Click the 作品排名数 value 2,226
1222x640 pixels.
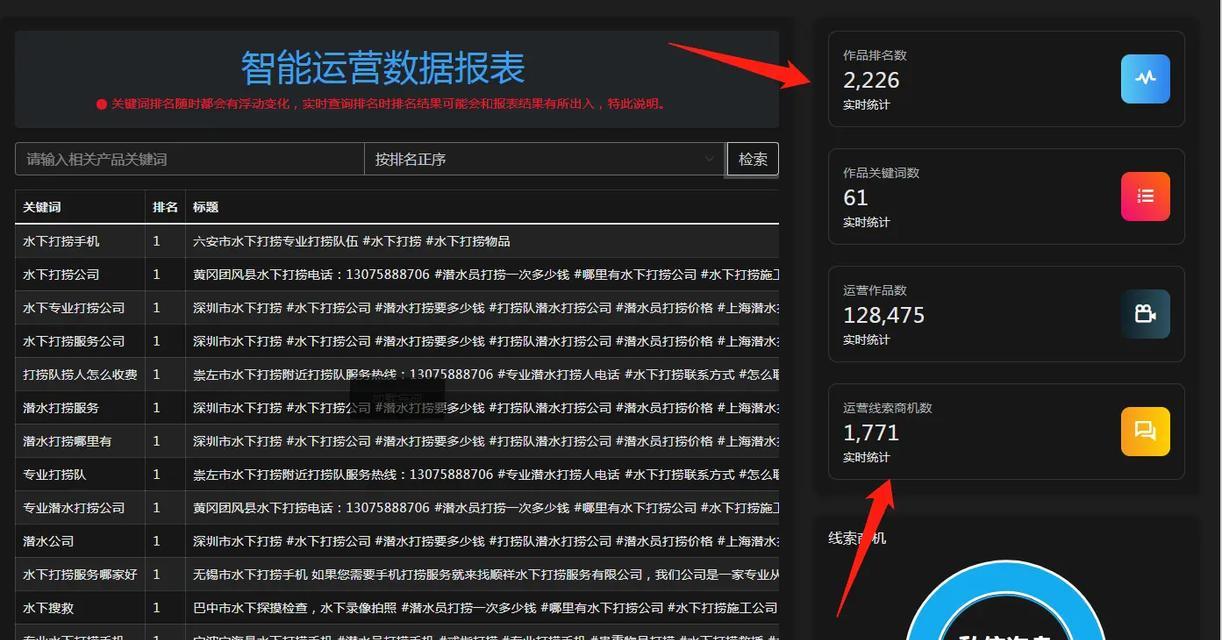click(x=871, y=80)
